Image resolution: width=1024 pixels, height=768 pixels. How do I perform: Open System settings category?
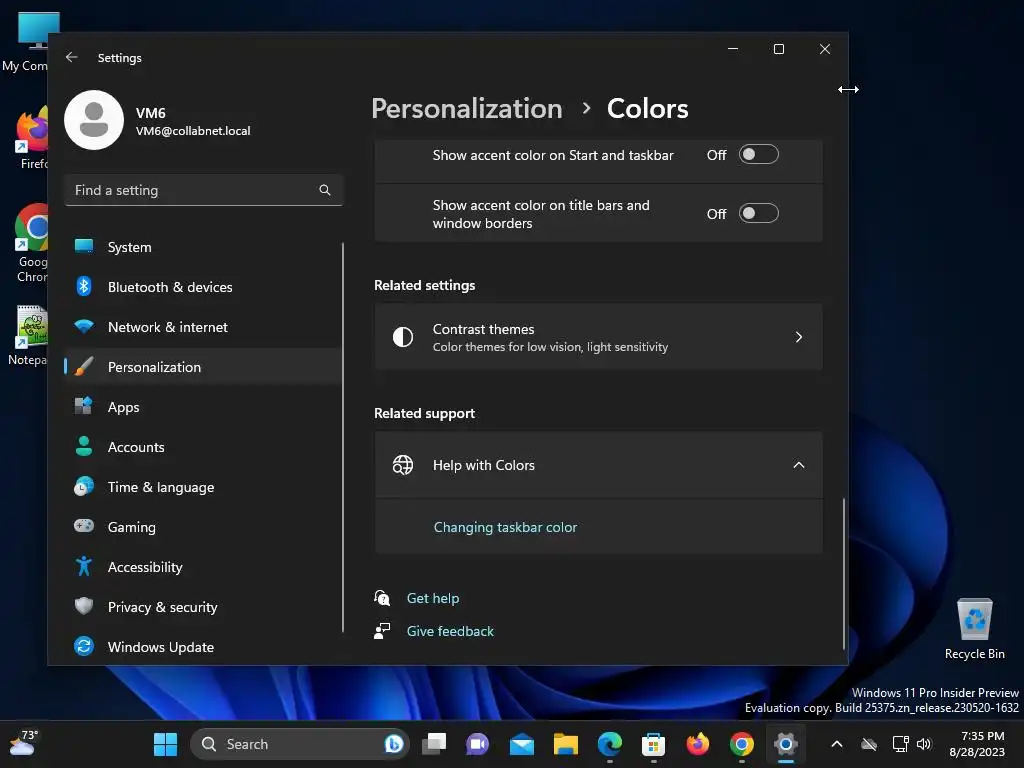coord(202,247)
